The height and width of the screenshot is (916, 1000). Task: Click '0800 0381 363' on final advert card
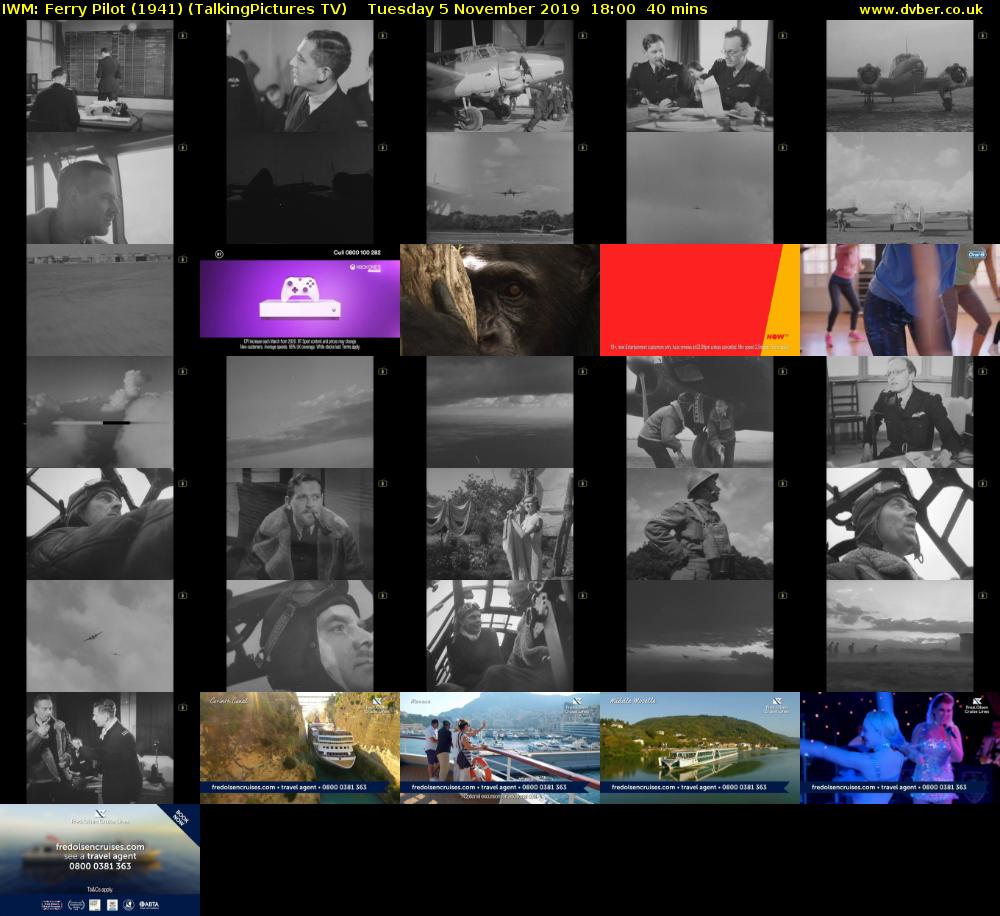point(100,866)
